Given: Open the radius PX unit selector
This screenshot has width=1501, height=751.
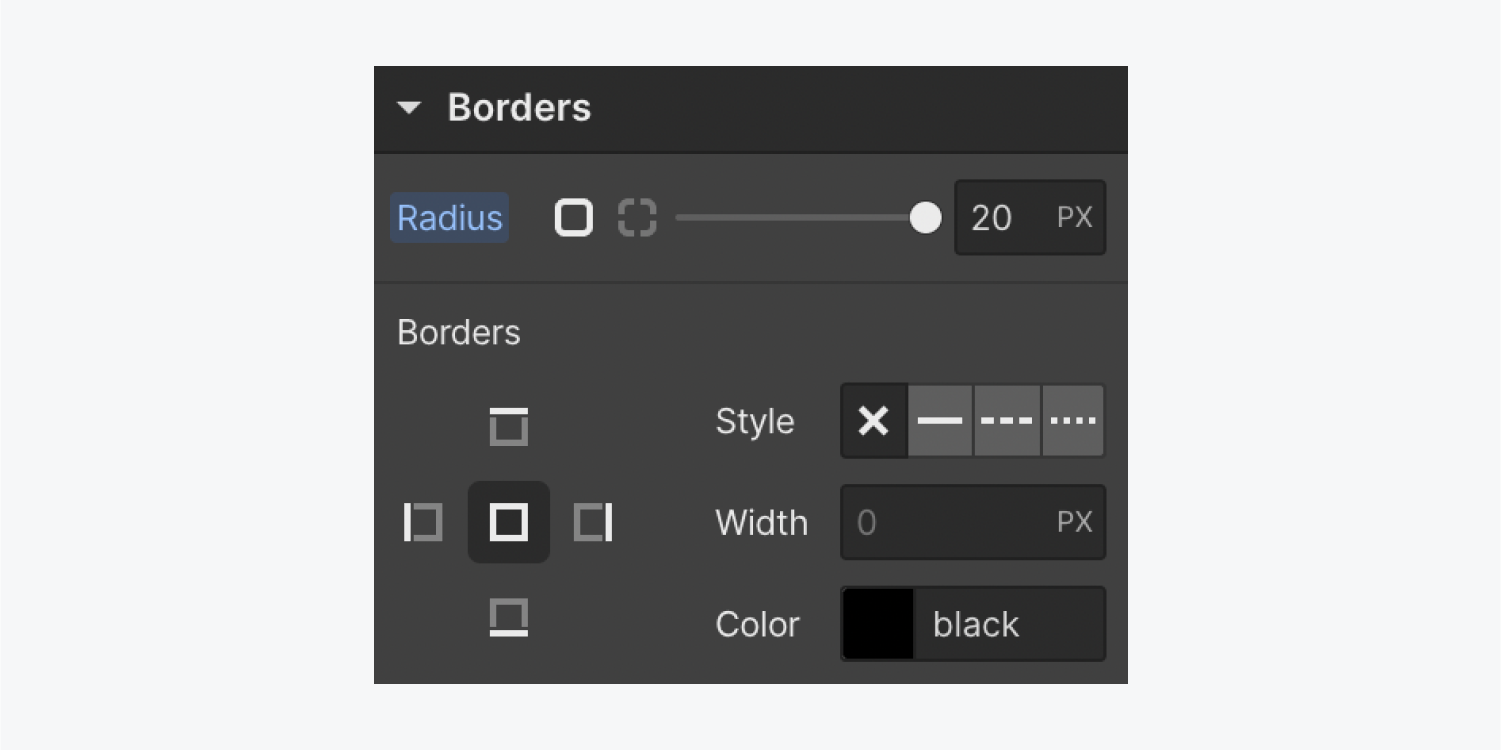Looking at the screenshot, I should (1075, 218).
